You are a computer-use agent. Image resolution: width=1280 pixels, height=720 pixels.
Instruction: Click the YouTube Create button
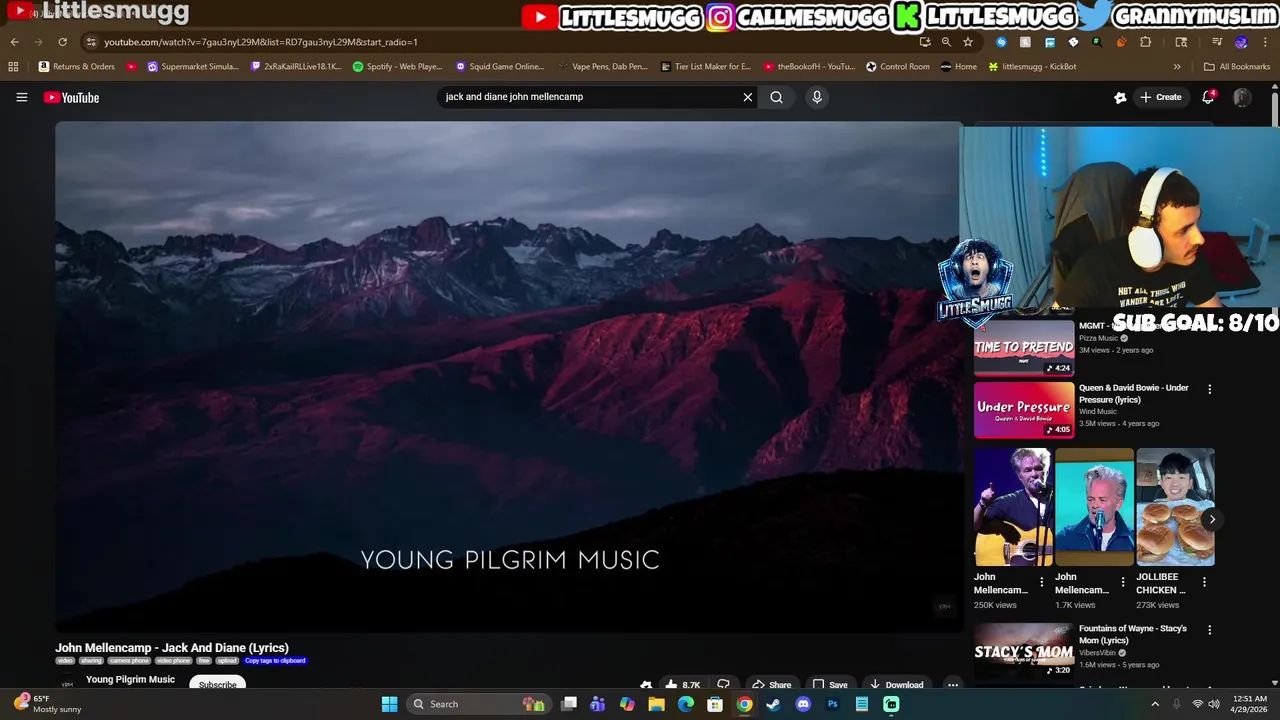pos(1161,97)
